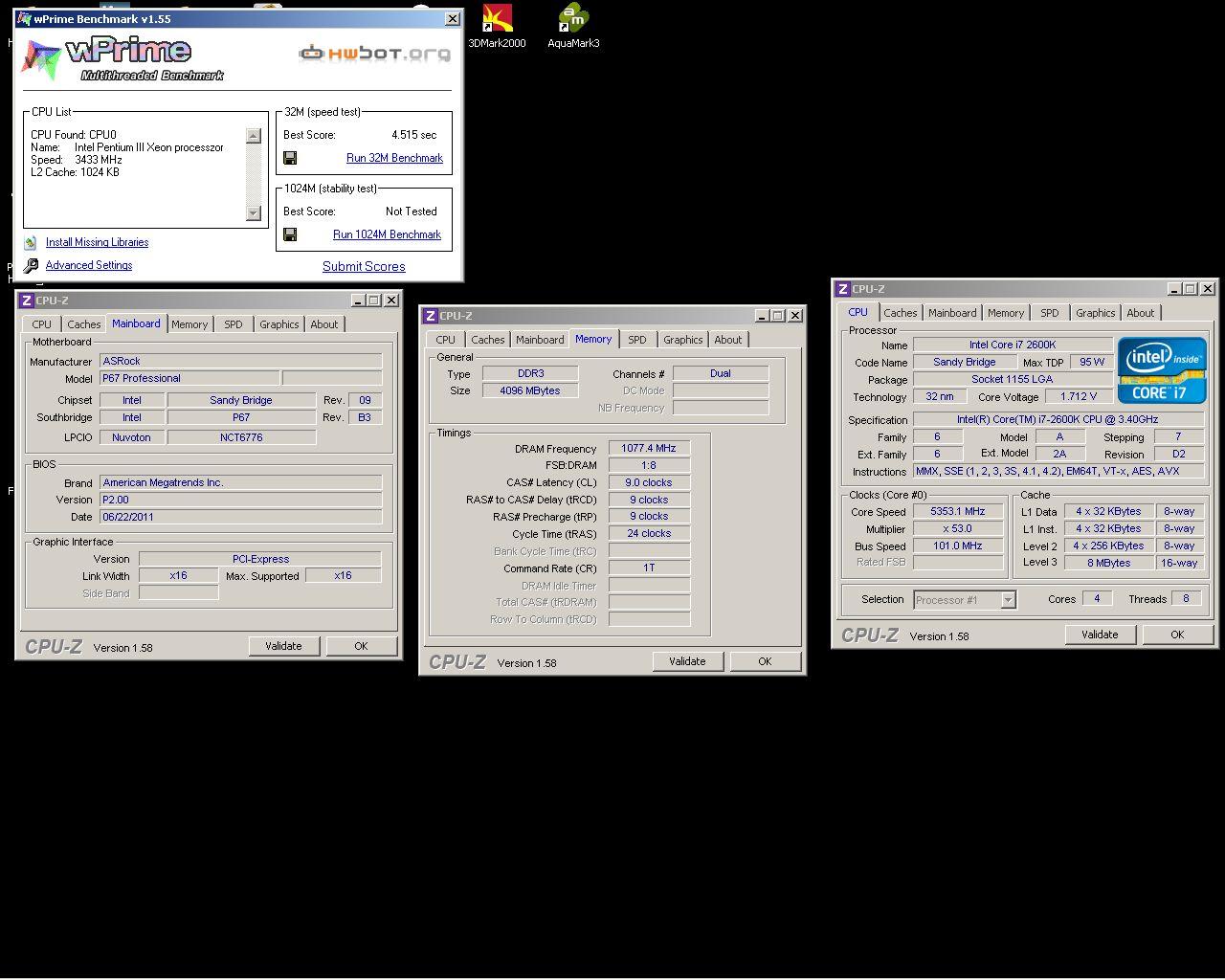The height and width of the screenshot is (980, 1225).
Task: Click the Intel Core i7 logo in CPU-Z
Action: (x=1162, y=370)
